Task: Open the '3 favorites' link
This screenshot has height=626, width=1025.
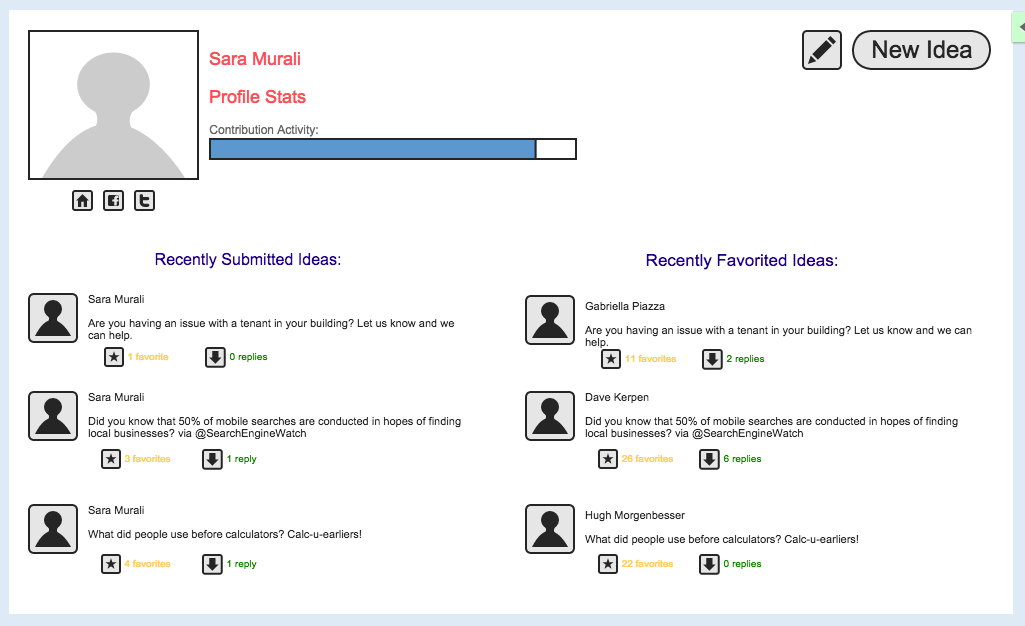Action: (148, 459)
